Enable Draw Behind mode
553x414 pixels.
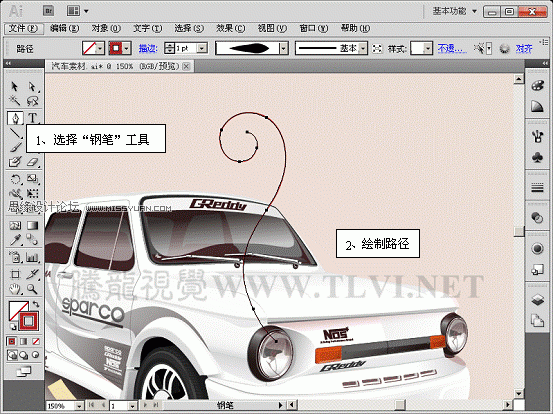pyautogui.click(x=24, y=355)
